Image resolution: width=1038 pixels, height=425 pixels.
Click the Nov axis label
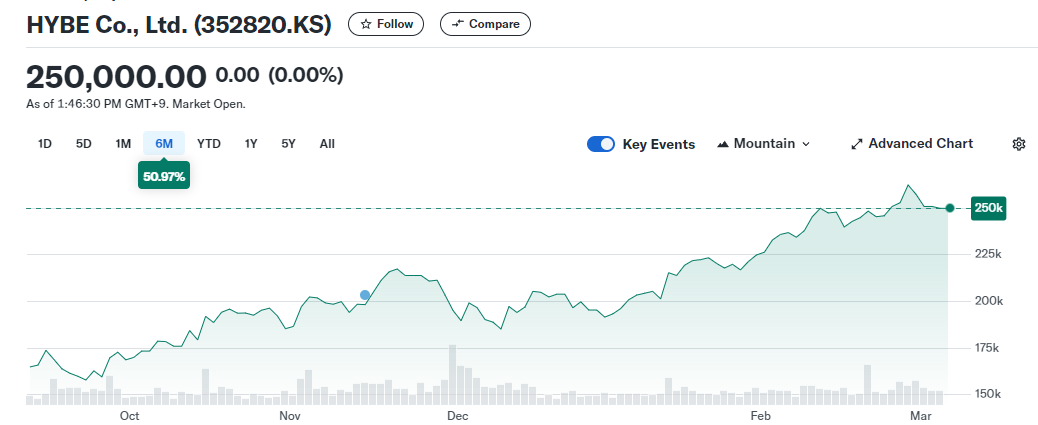pyautogui.click(x=290, y=416)
